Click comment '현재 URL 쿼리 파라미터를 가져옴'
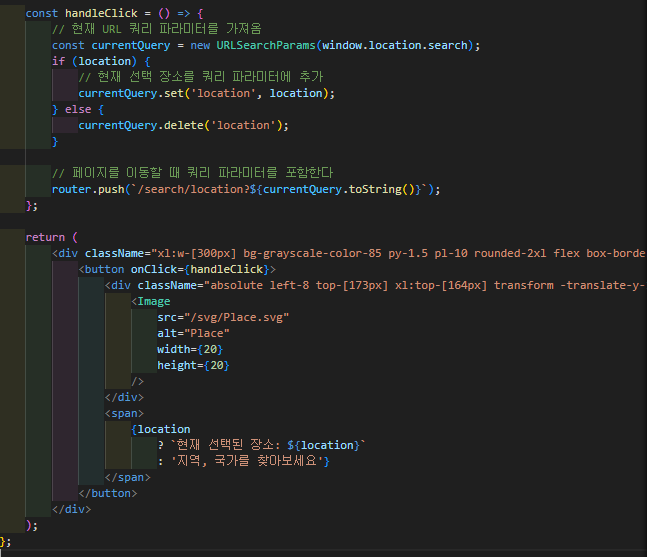The width and height of the screenshot is (647, 557). click(x=157, y=29)
